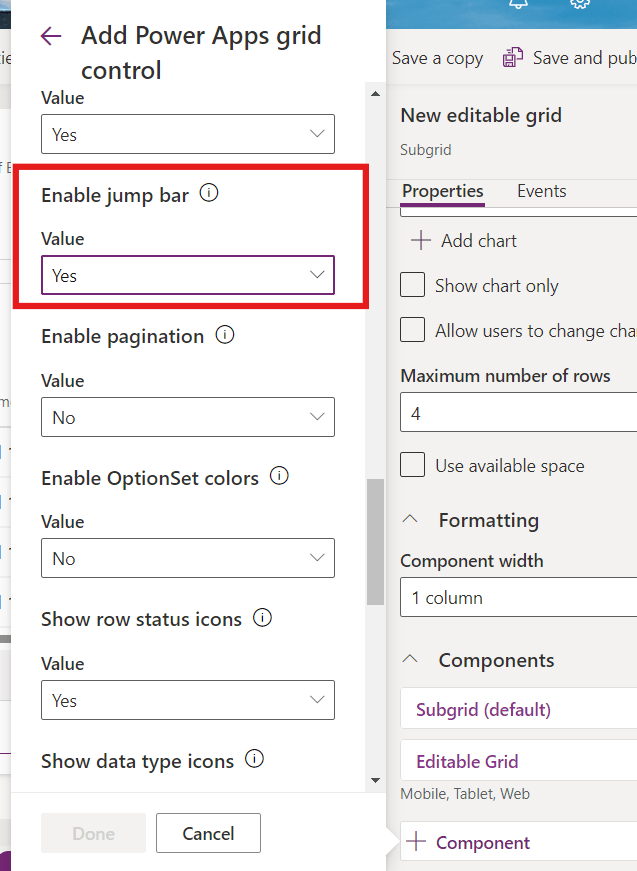Check Allow users to change chart

pyautogui.click(x=413, y=330)
